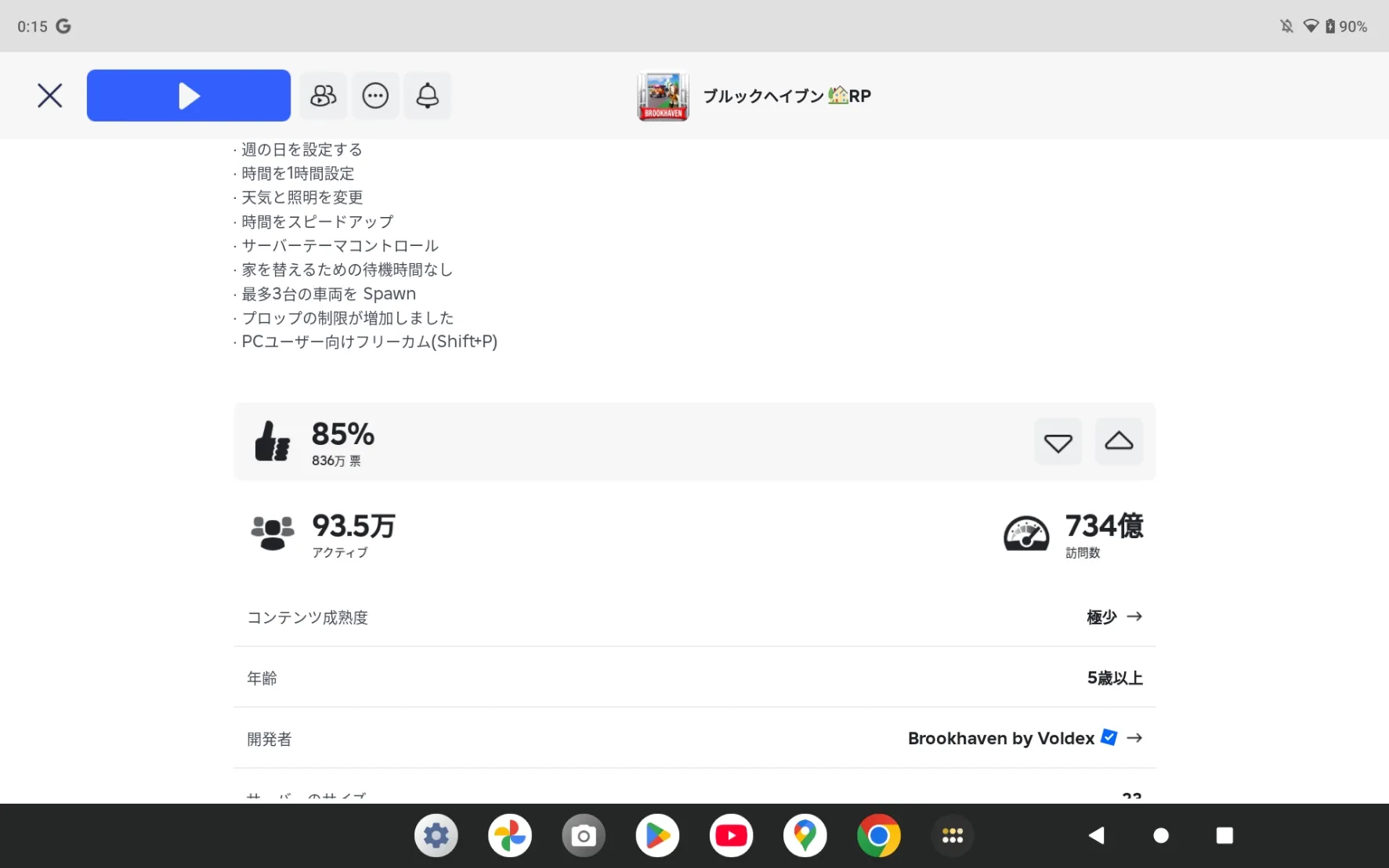Tap the 836万 票 vote count
The height and width of the screenshot is (868, 1389).
coord(336,461)
